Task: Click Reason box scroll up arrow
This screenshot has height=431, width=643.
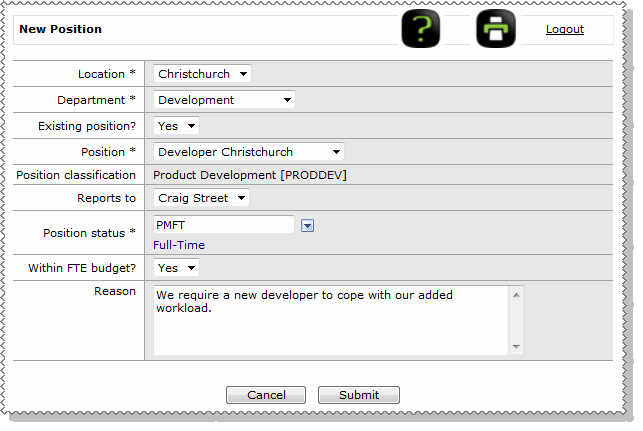Action: point(516,295)
